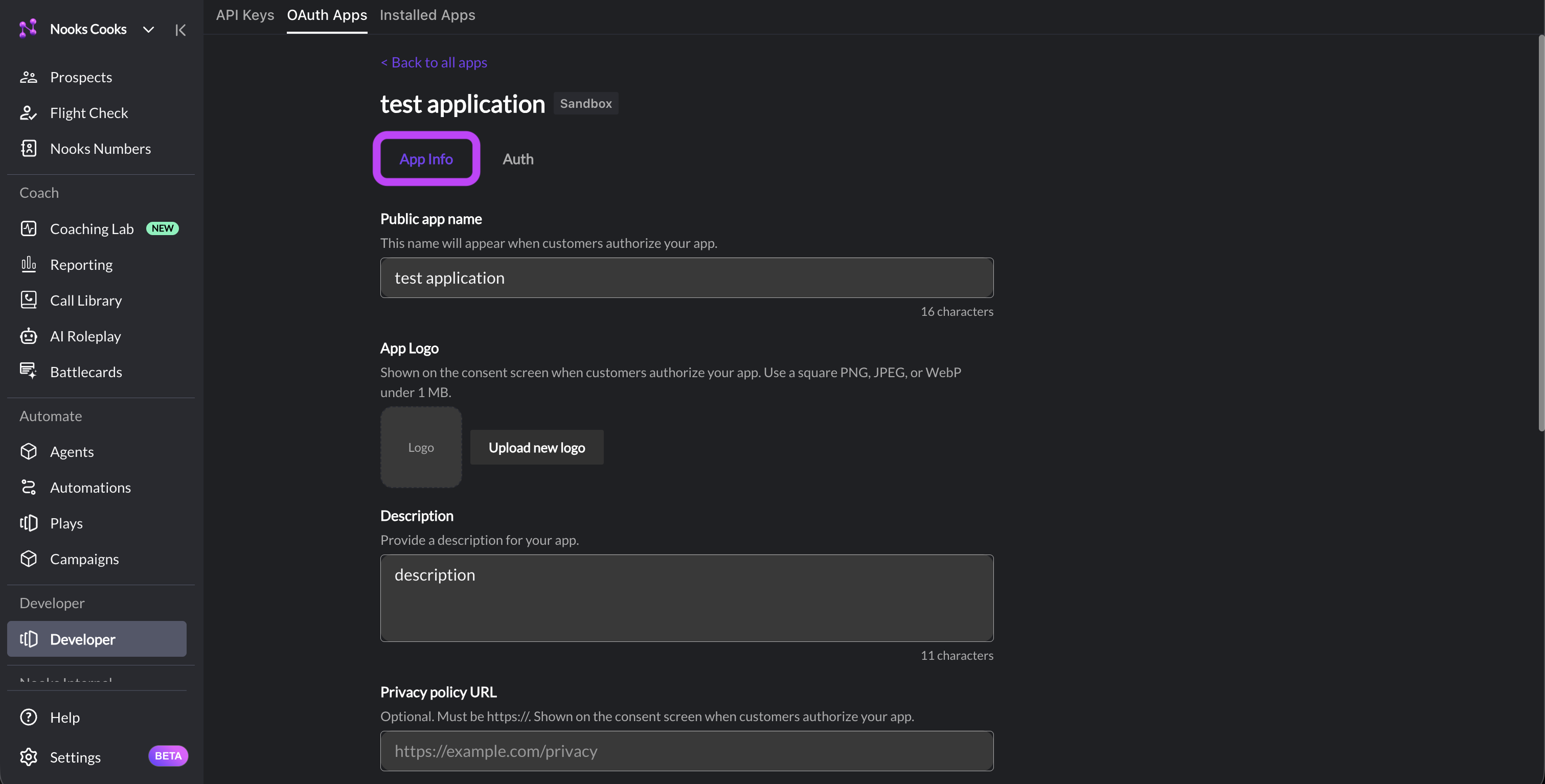
Task: Expand the Nooks Cooks workspace dropdown
Action: click(148, 29)
